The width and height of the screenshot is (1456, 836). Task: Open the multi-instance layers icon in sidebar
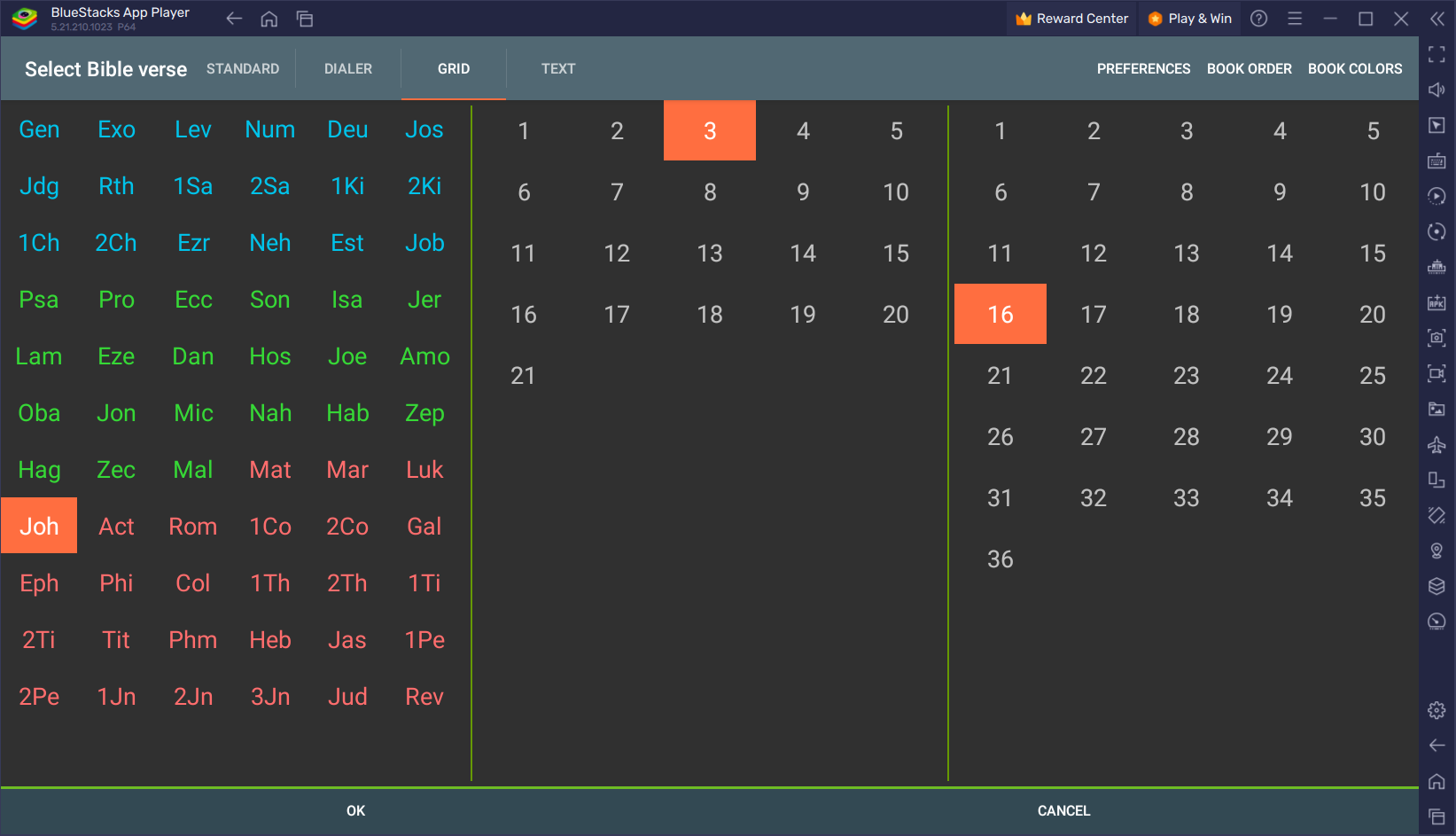point(1437,586)
